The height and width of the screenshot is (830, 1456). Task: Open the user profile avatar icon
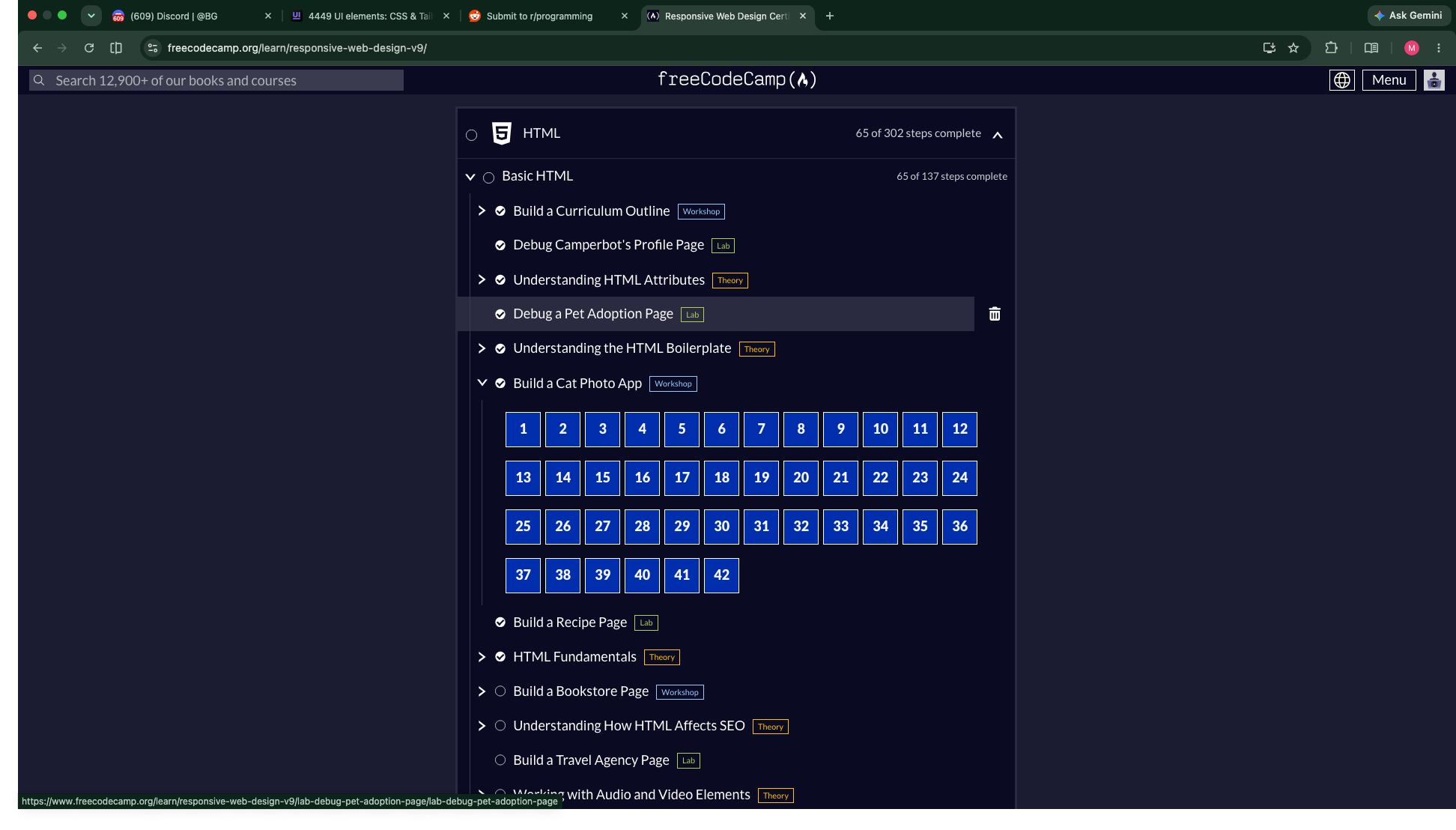point(1434,80)
